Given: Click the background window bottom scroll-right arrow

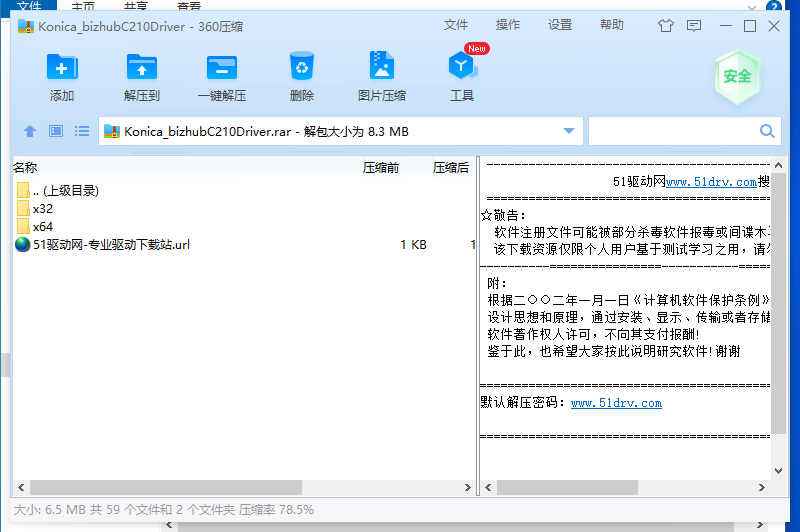Looking at the screenshot, I should pos(760,525).
